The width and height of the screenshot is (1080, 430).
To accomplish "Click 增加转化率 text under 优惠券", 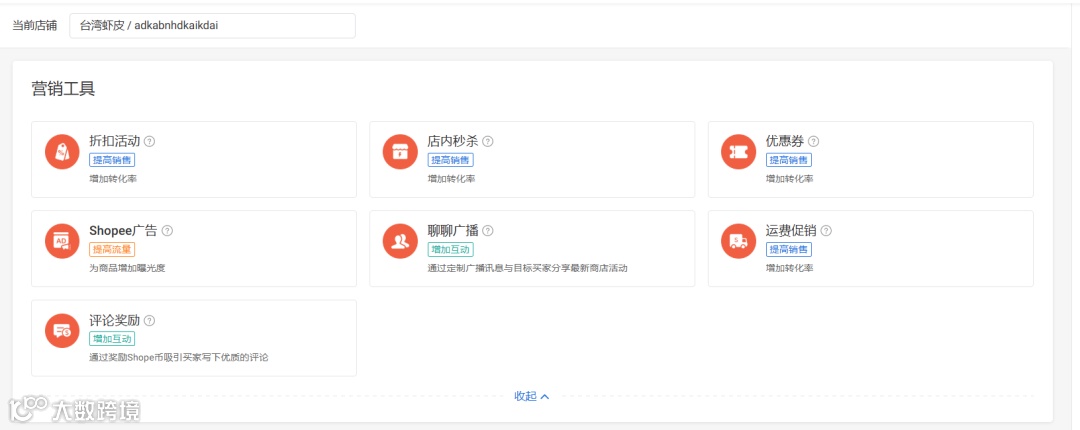I will pos(789,179).
